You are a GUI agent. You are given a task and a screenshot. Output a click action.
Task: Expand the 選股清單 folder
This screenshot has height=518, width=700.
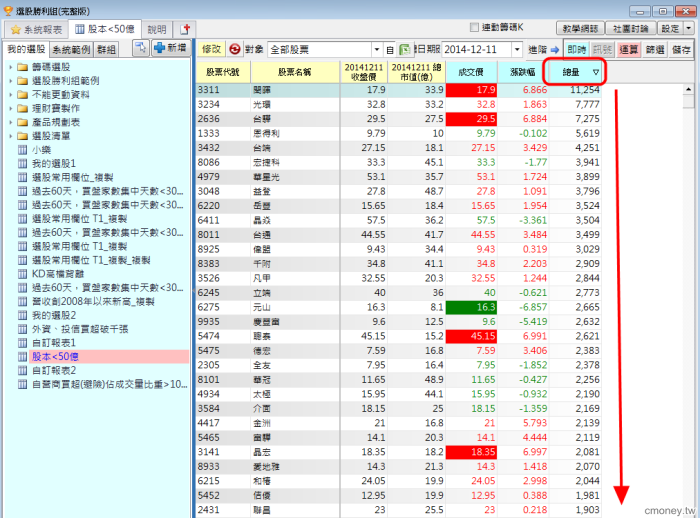point(10,136)
